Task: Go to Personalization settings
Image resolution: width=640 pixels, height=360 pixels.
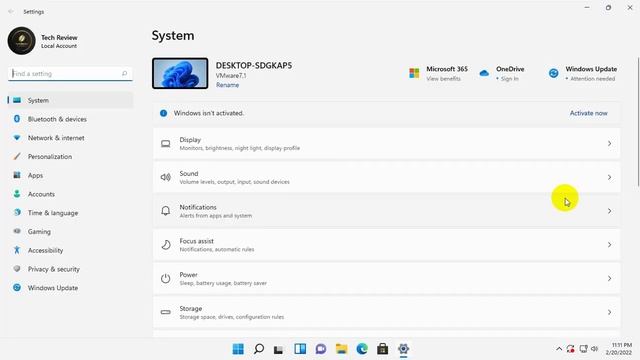Action: tap(70, 157)
